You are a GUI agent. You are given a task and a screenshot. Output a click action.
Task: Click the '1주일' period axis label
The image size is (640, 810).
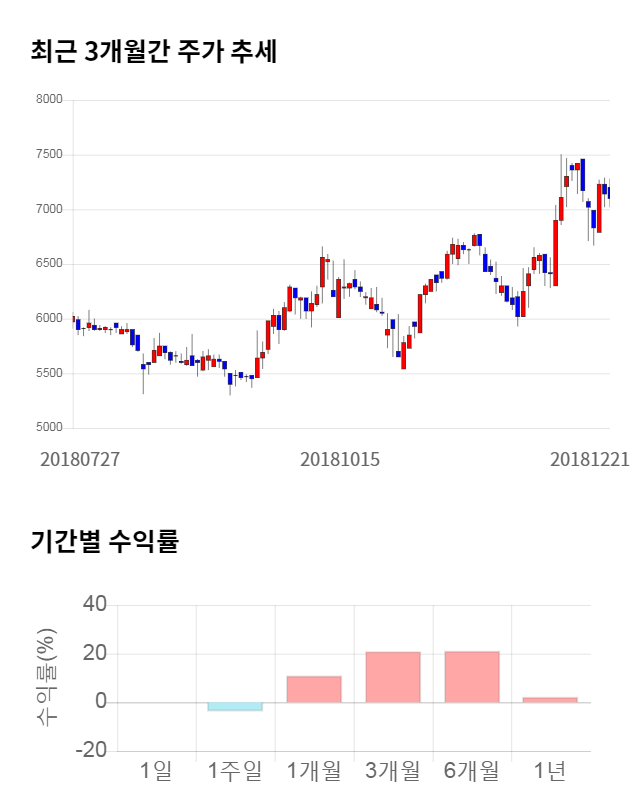coord(235,771)
